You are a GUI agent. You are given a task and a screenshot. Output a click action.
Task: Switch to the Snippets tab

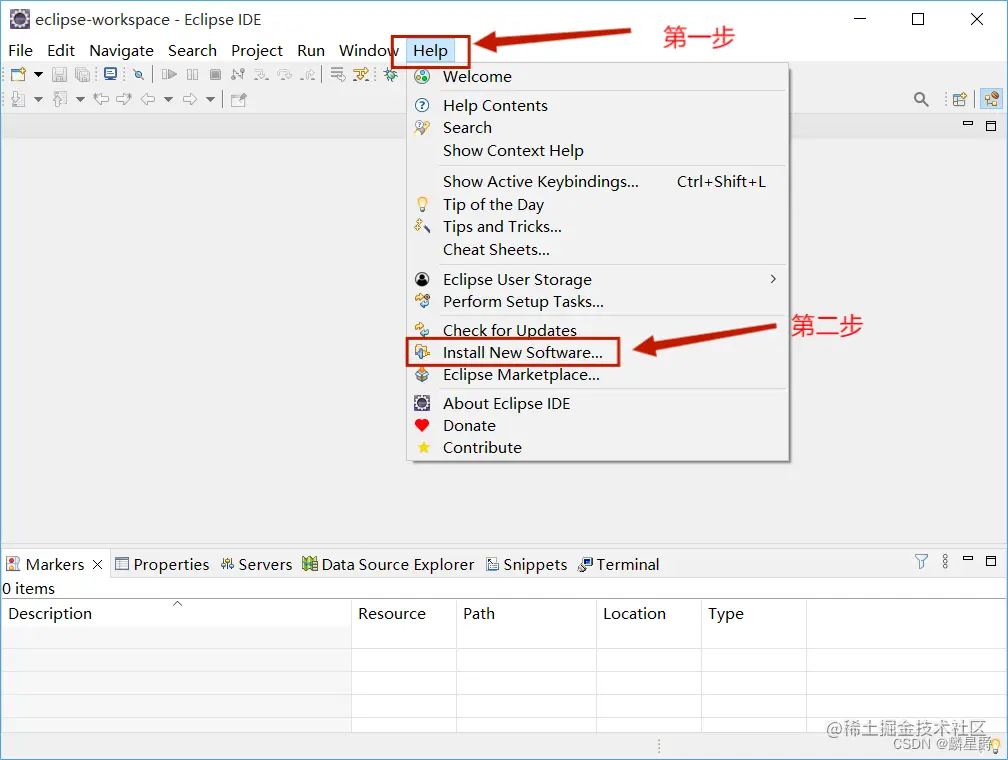(526, 565)
